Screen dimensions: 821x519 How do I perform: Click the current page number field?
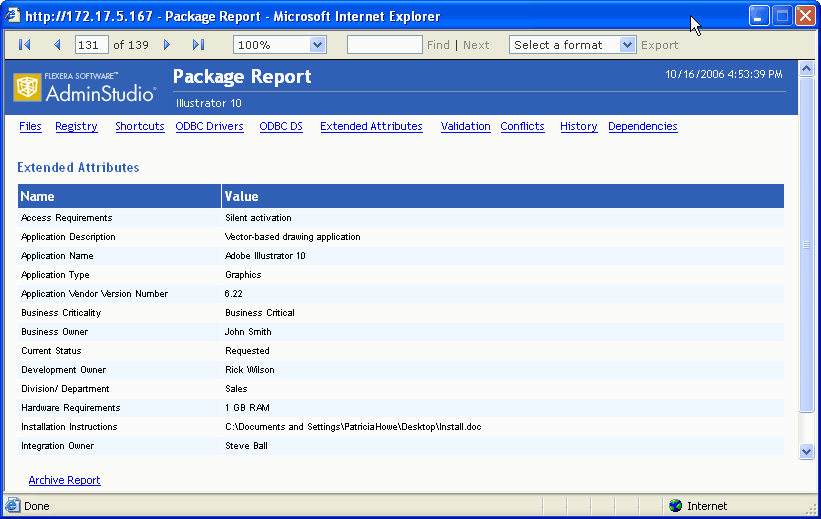[x=91, y=45]
